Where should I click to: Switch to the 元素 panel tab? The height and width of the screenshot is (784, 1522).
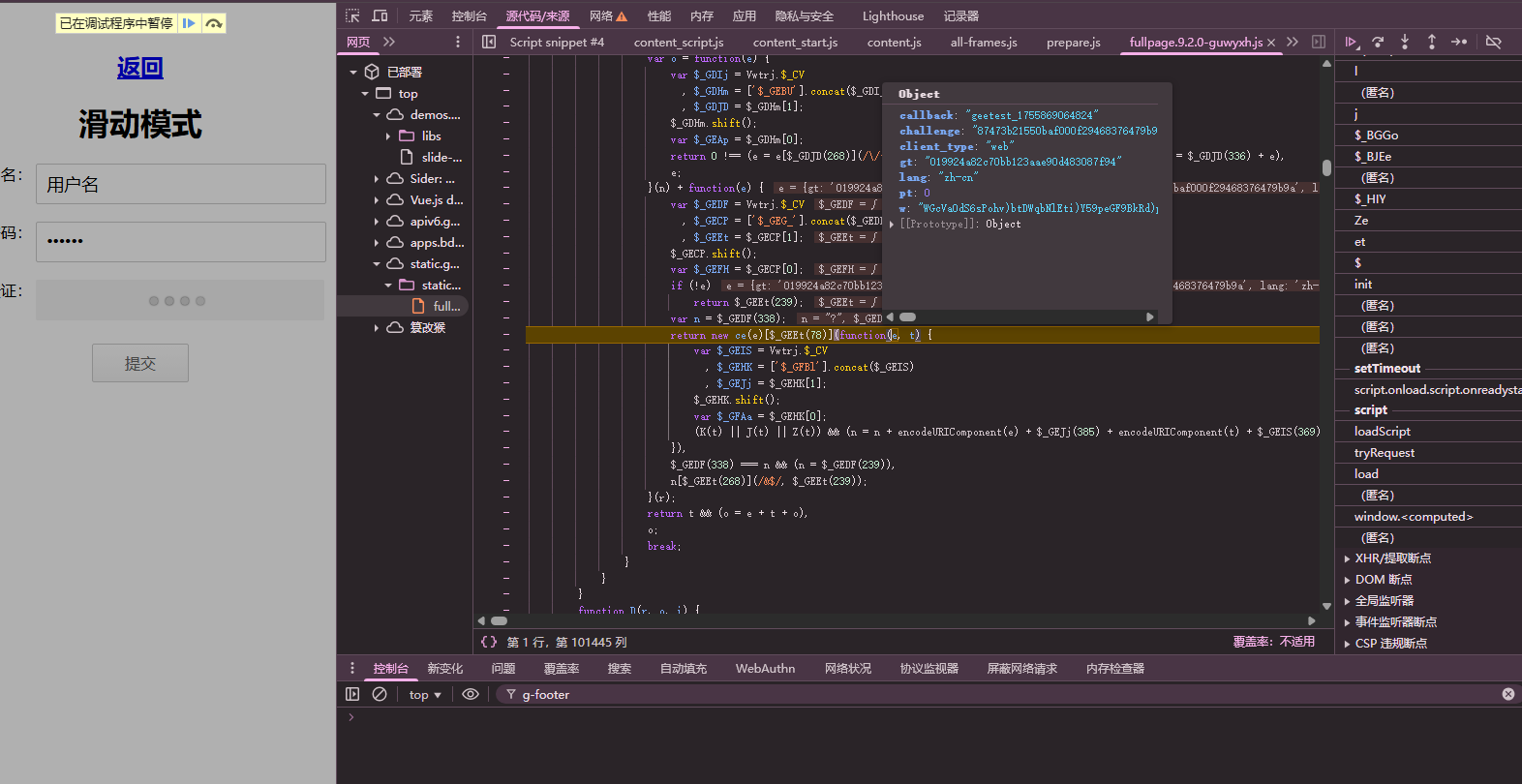point(421,16)
